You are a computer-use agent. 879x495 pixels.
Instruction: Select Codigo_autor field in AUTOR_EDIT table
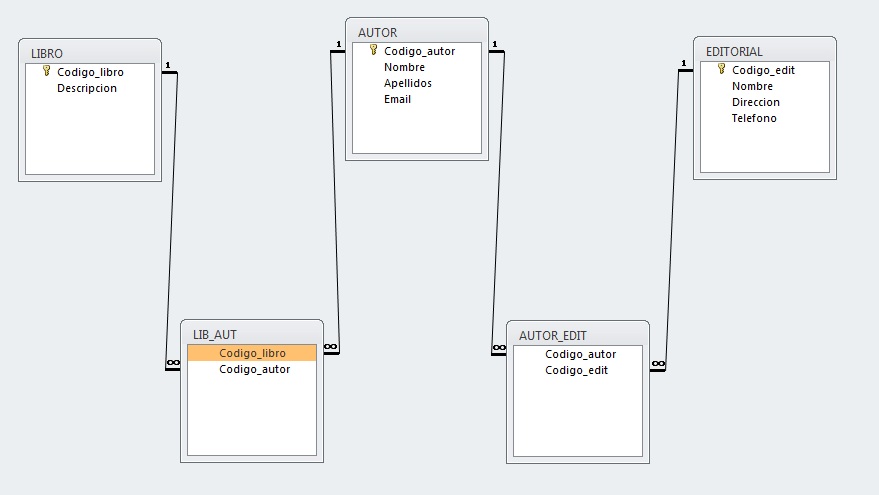click(x=580, y=354)
